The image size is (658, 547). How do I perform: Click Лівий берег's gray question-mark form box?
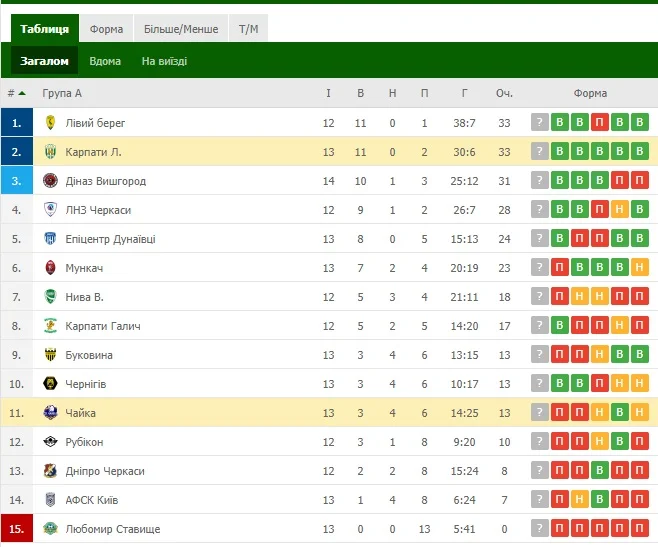pyautogui.click(x=540, y=123)
